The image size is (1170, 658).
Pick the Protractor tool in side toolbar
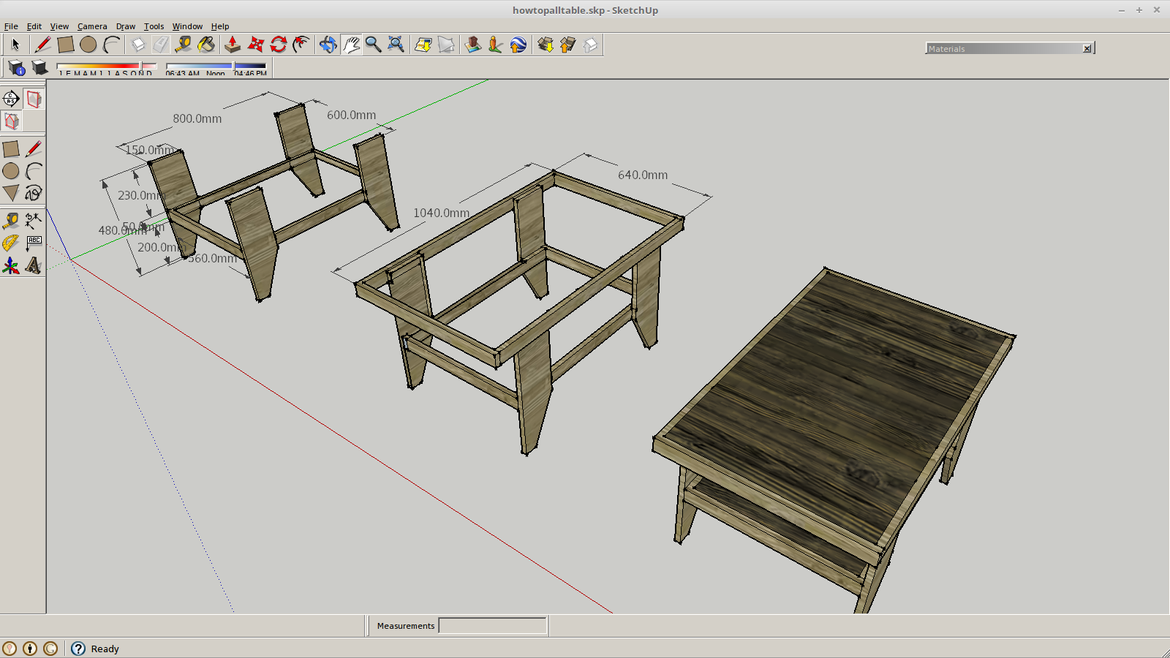pyautogui.click(x=10, y=243)
